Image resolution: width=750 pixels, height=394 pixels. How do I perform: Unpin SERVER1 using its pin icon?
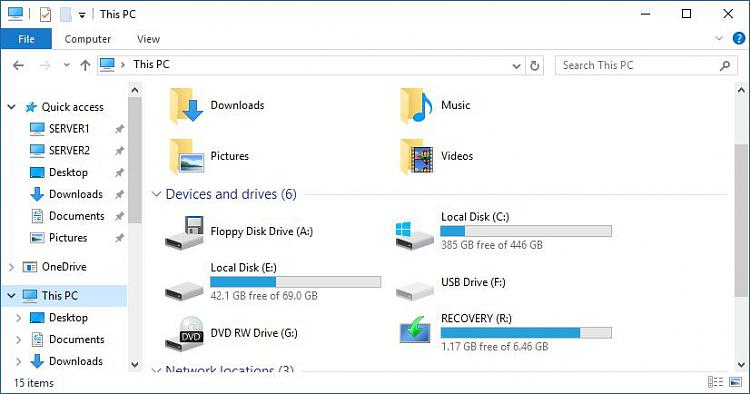click(120, 129)
